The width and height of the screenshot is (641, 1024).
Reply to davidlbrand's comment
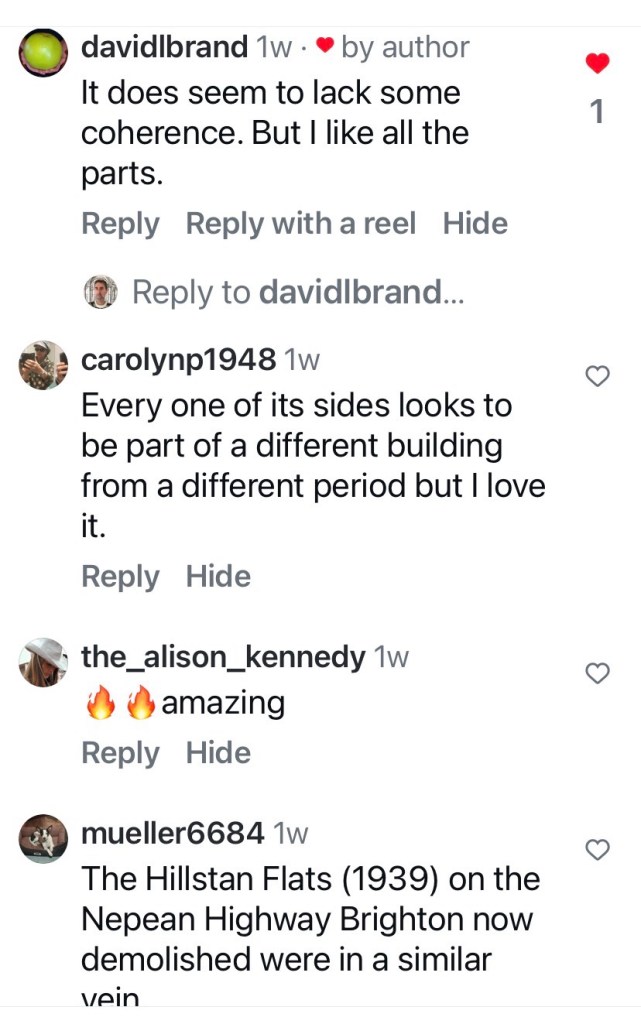click(120, 224)
